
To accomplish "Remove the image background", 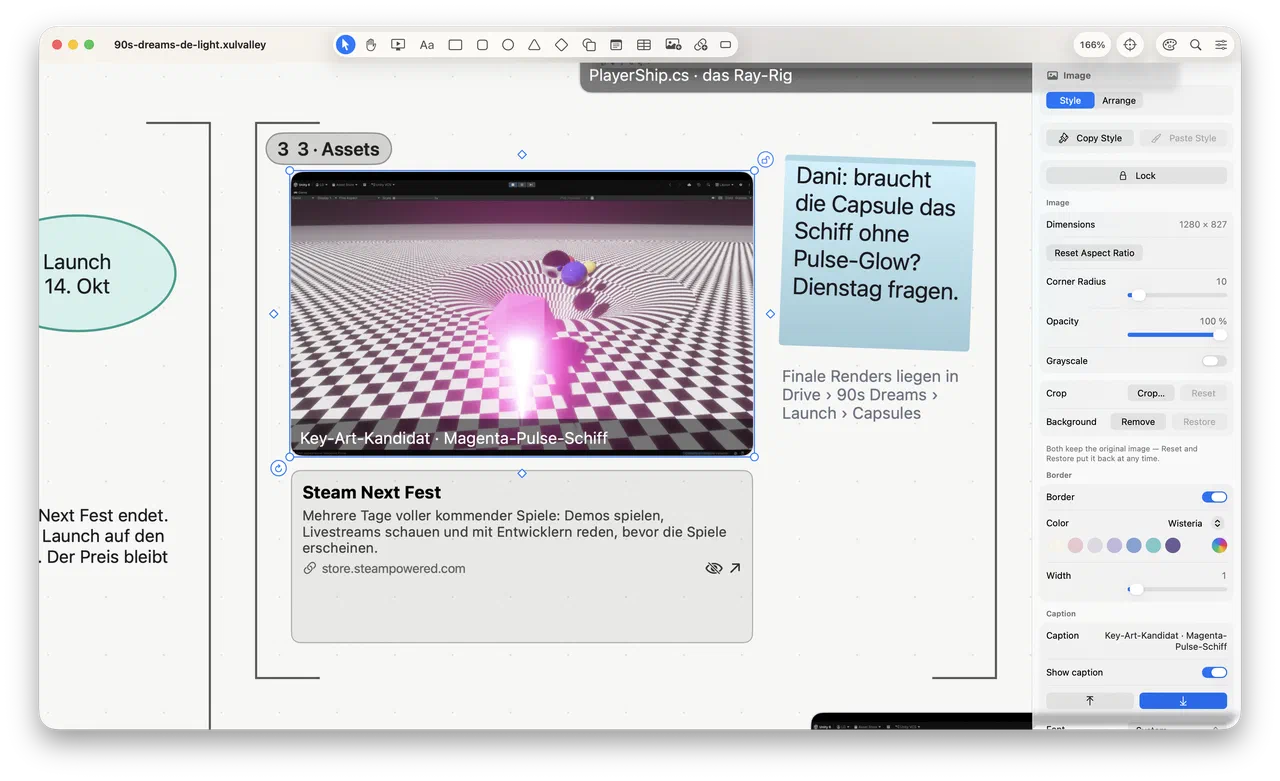I will [x=1138, y=422].
